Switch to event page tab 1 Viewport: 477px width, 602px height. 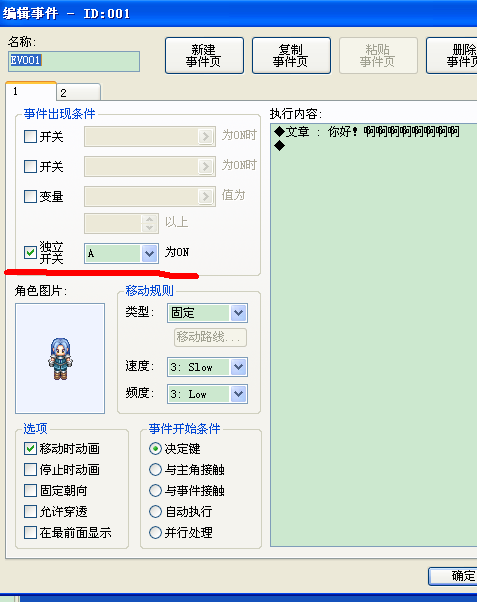point(31,92)
